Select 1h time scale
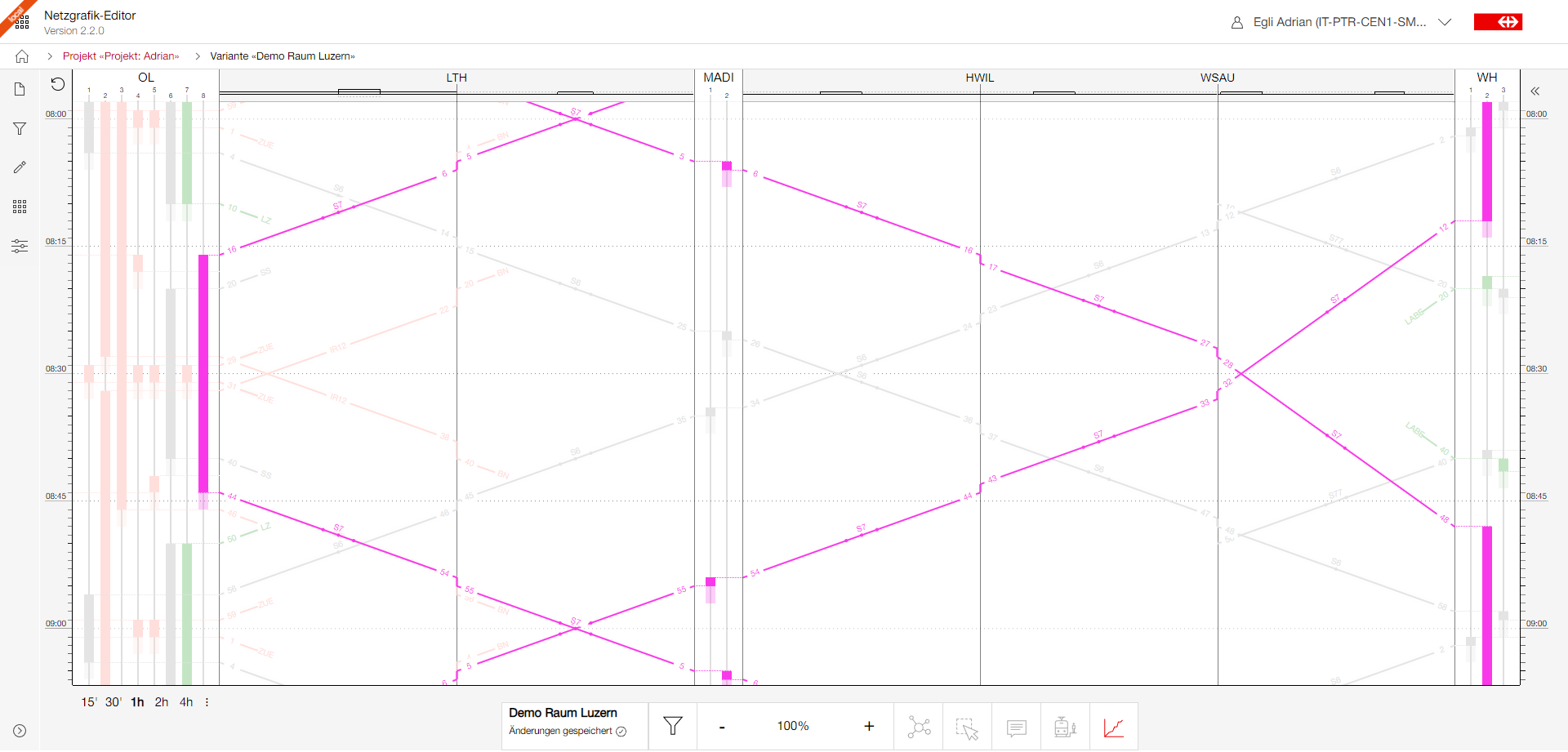 tap(137, 702)
